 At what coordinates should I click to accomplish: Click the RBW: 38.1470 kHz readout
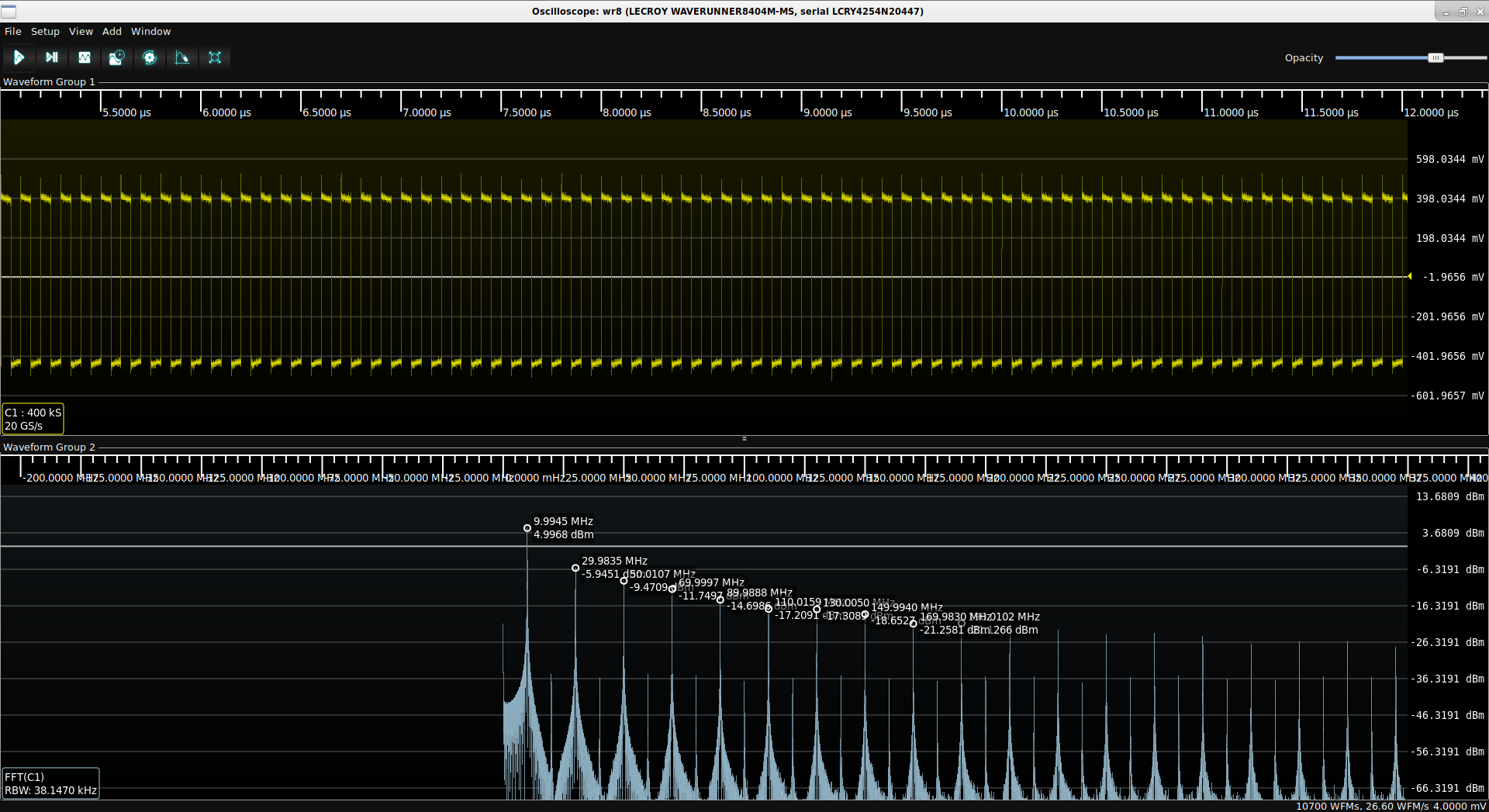pos(50,791)
